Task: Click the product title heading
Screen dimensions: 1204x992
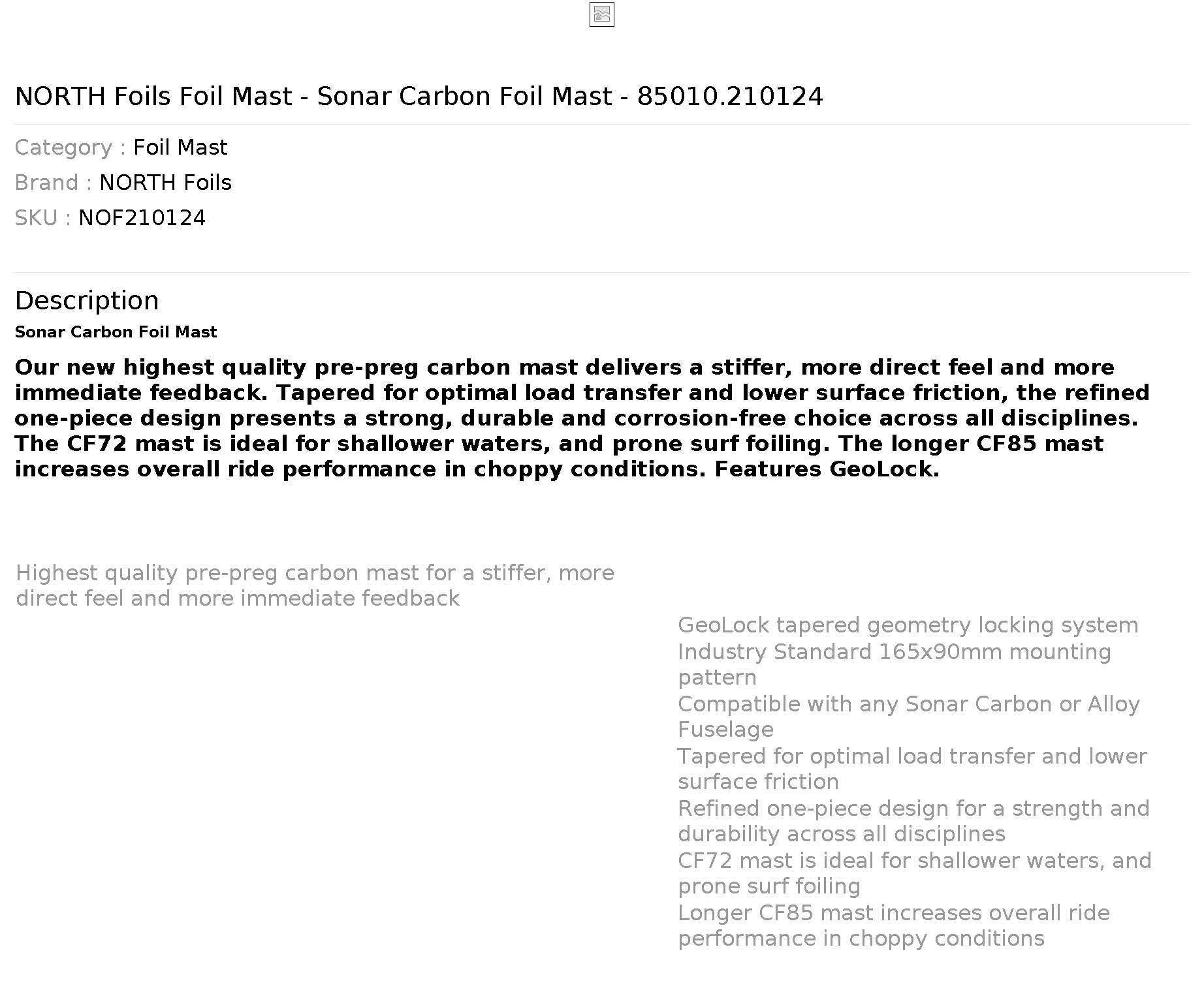Action: 419,97
